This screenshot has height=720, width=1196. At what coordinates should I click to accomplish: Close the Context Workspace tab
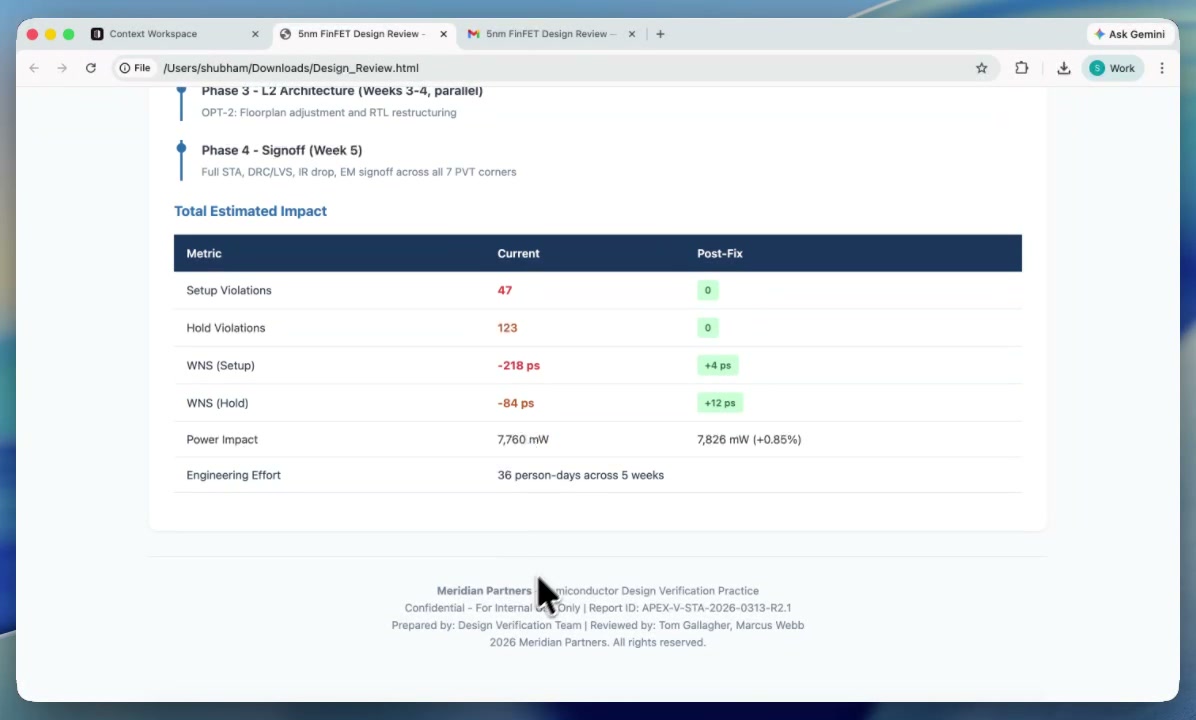pos(255,34)
